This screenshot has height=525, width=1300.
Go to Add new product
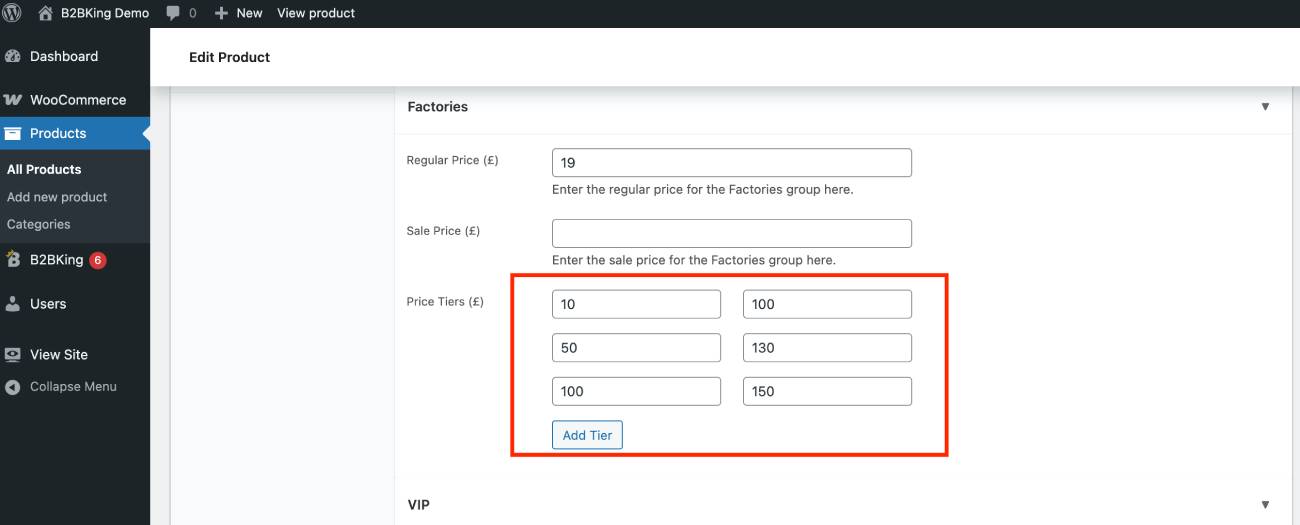click(x=57, y=197)
